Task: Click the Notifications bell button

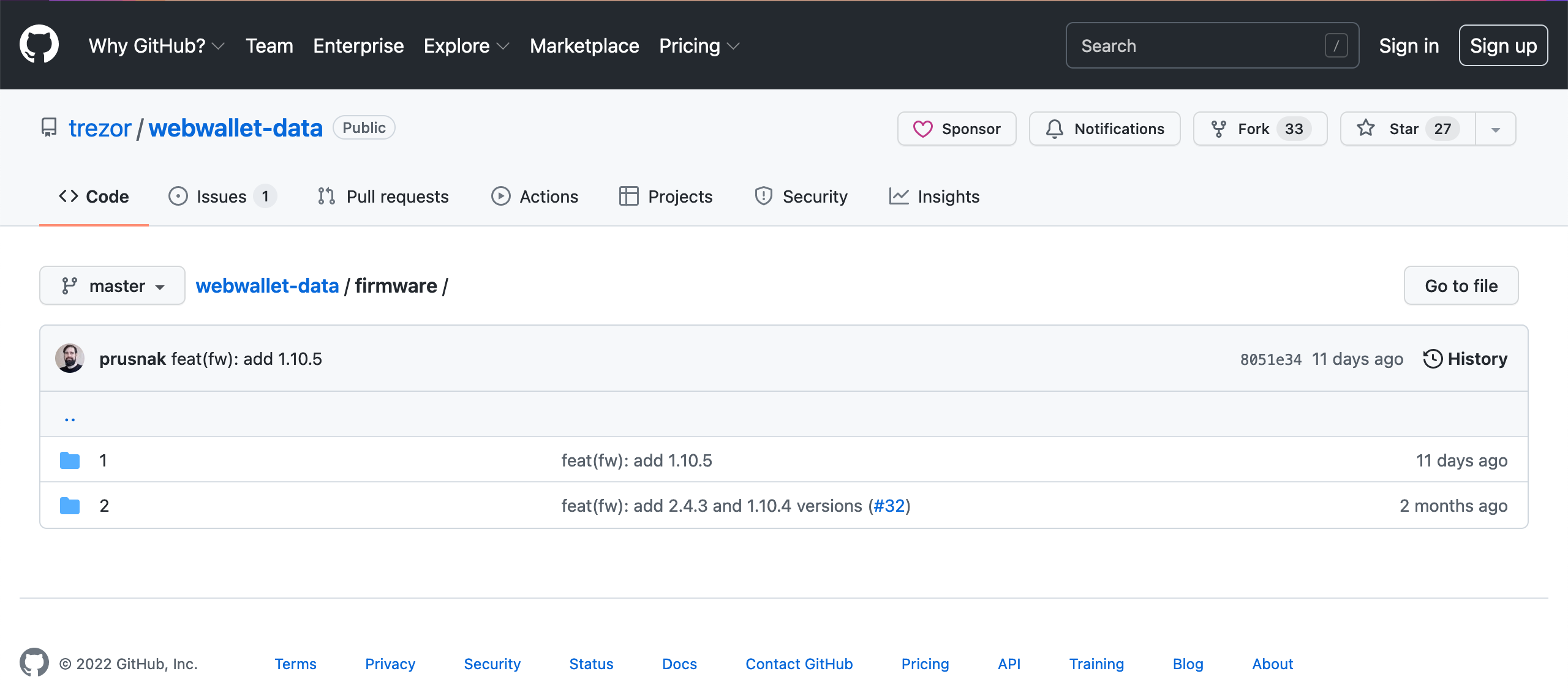Action: click(1105, 129)
